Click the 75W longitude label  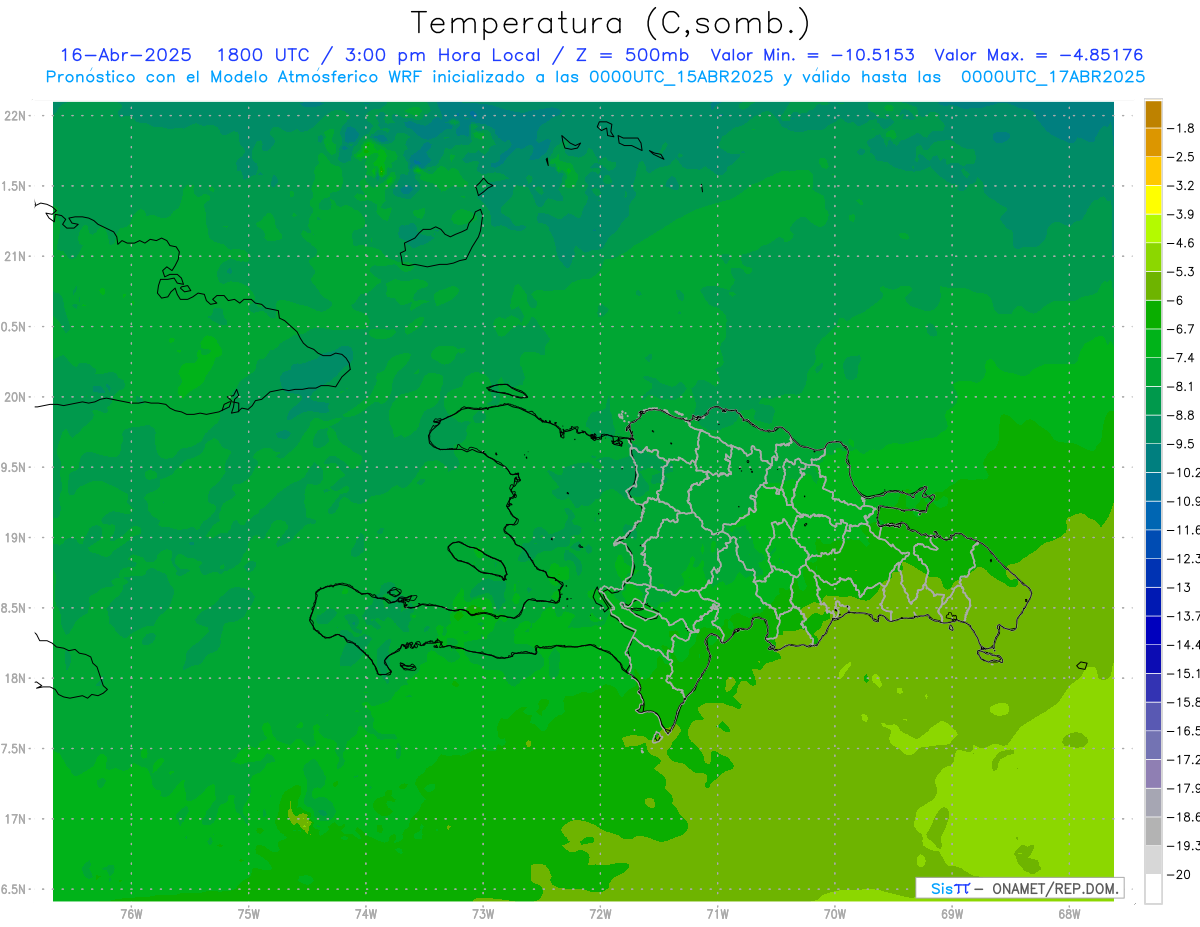click(x=249, y=913)
